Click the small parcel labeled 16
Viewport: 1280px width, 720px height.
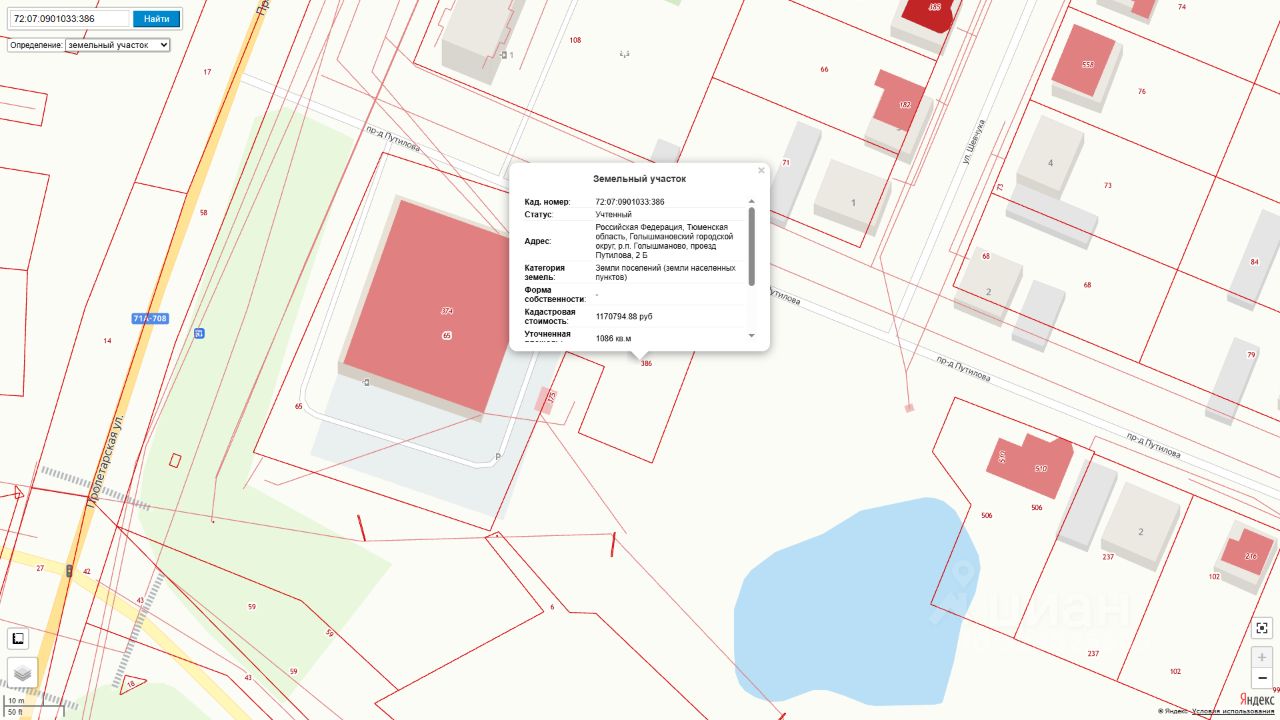(131, 684)
